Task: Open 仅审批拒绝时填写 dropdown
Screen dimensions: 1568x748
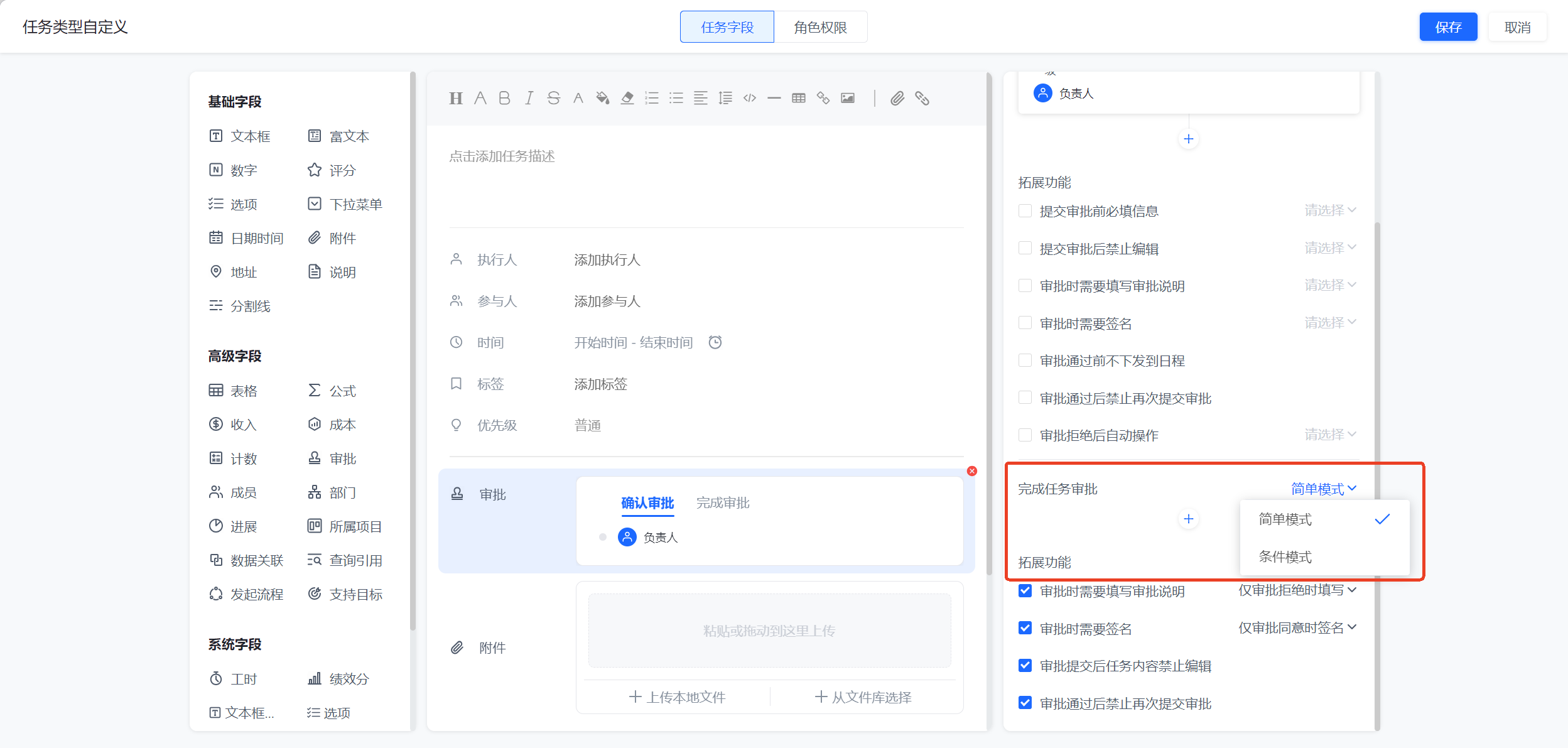Action: pos(1297,590)
